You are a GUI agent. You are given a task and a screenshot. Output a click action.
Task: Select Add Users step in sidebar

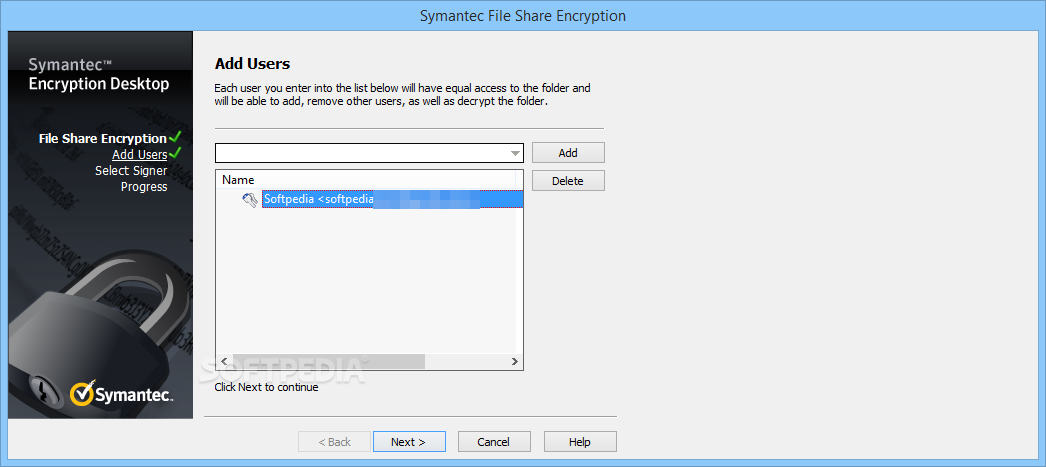[x=139, y=155]
